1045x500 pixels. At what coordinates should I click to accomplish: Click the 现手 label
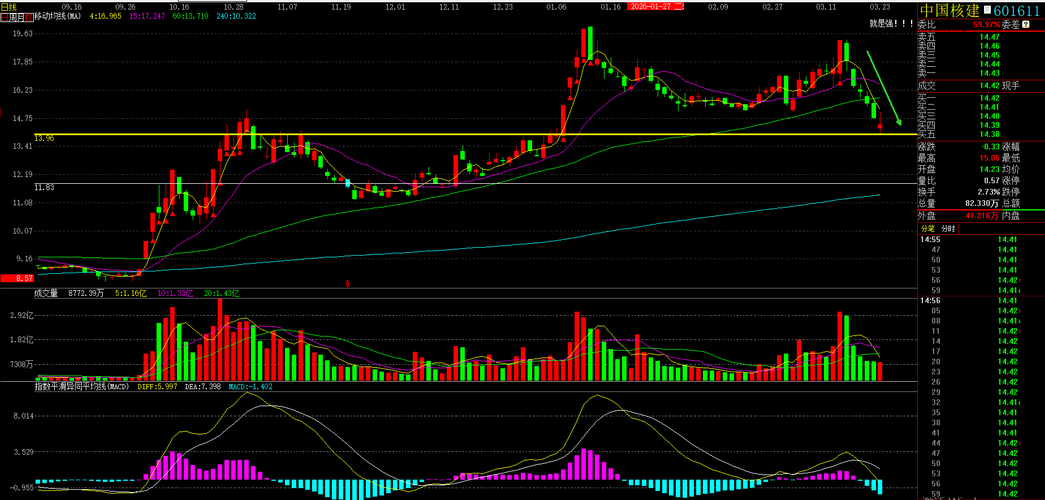[1011, 85]
